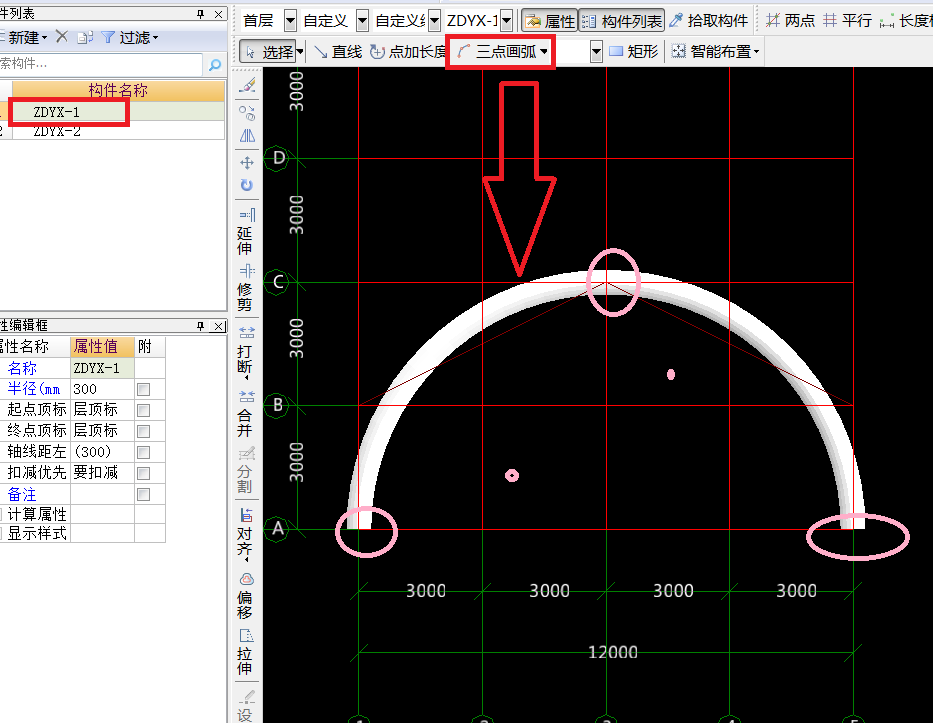Expand the 新建 dropdown menu

pyautogui.click(x=44, y=38)
